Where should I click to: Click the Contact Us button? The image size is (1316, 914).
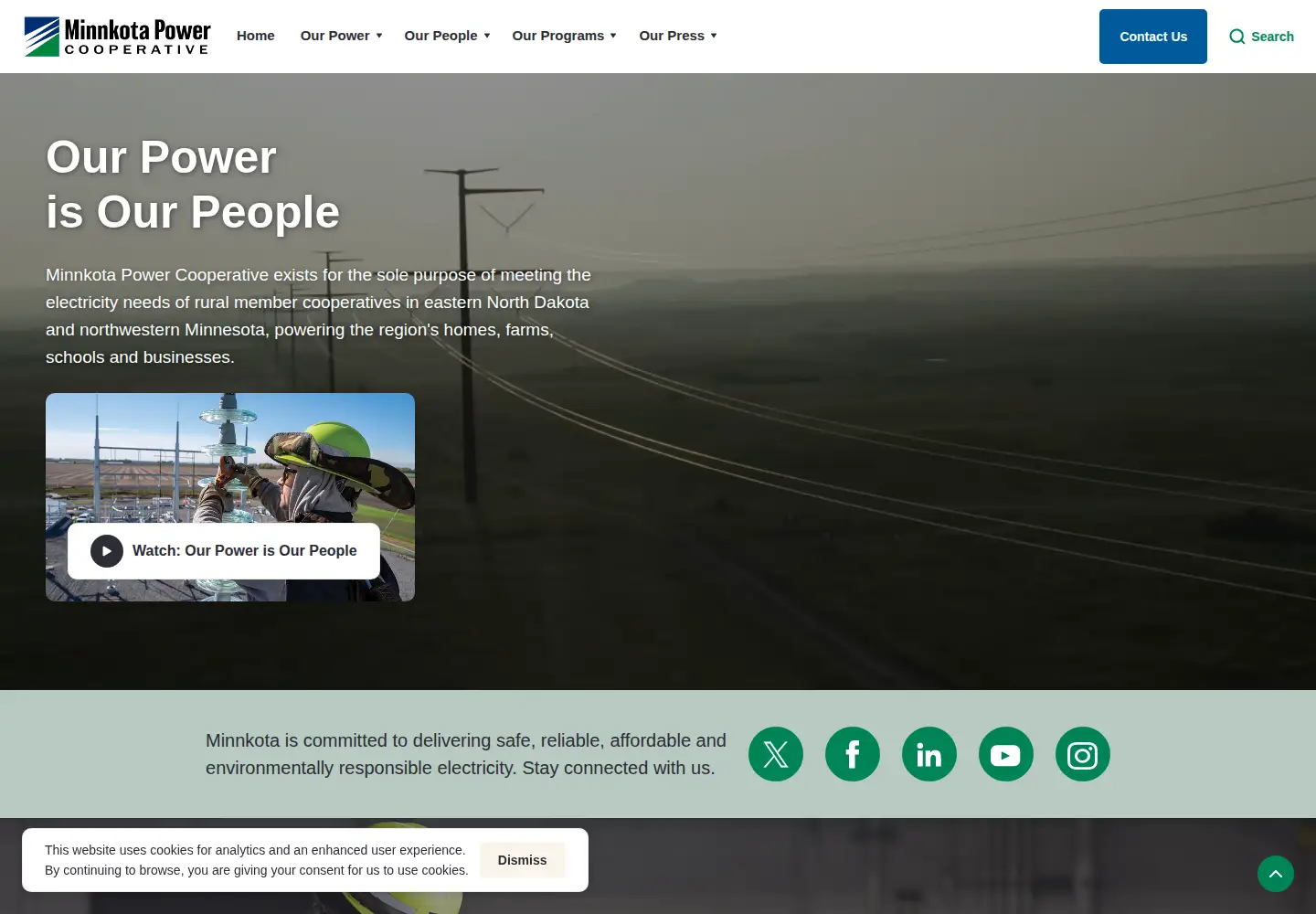click(1153, 37)
